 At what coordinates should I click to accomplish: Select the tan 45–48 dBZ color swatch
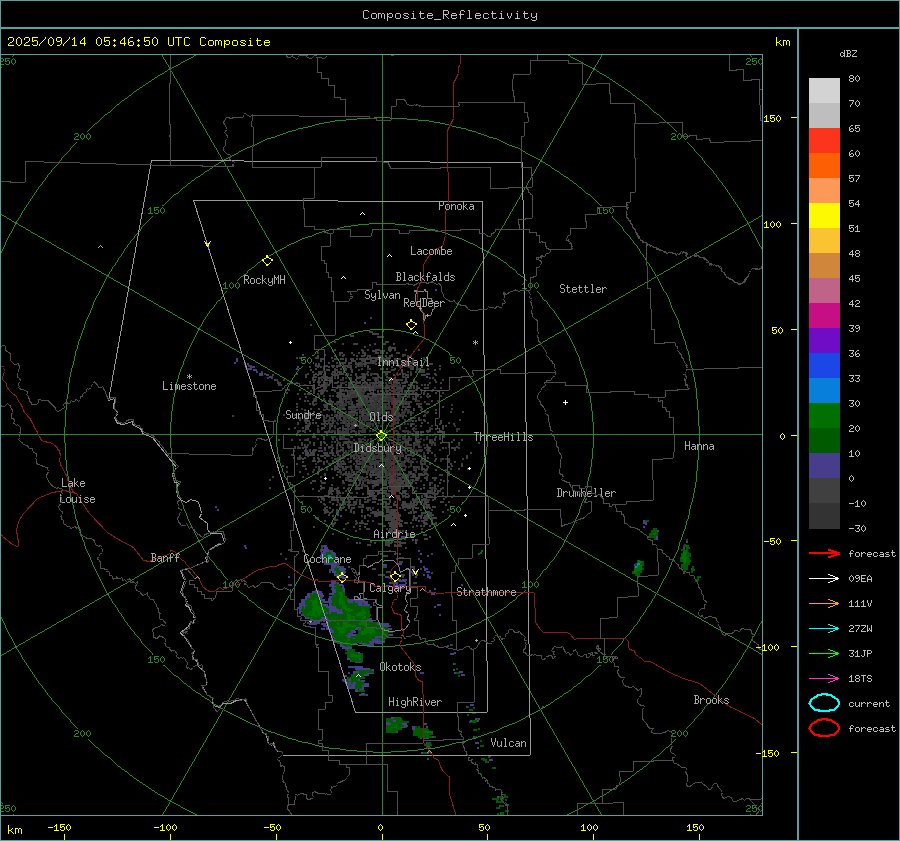coord(824,266)
